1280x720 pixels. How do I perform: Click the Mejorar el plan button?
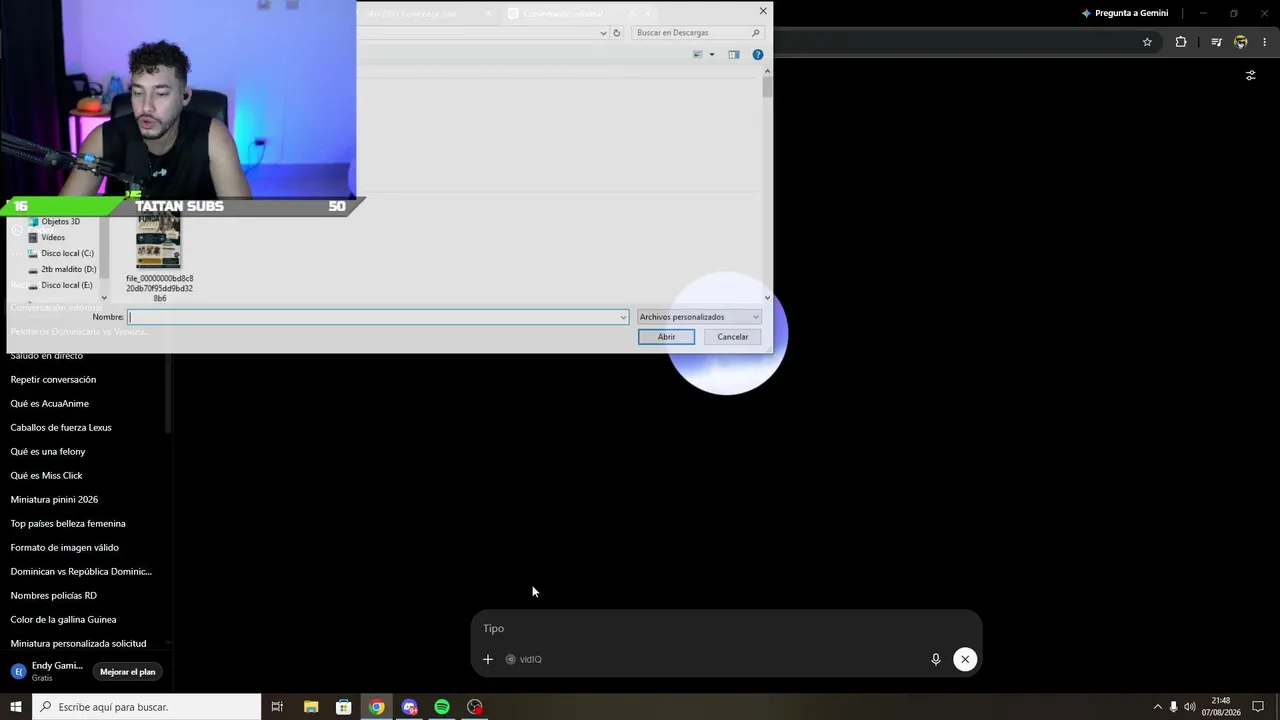tap(128, 672)
